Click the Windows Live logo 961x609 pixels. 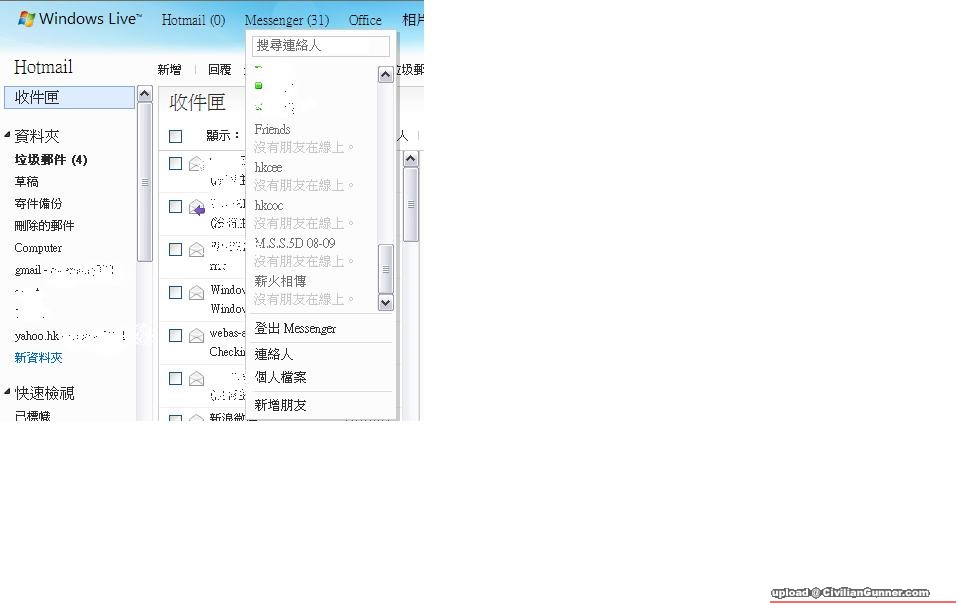(79, 19)
